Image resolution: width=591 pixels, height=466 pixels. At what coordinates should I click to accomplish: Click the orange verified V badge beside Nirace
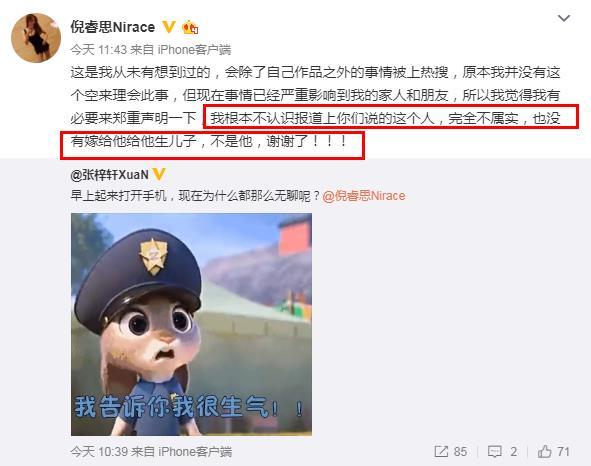pyautogui.click(x=169, y=27)
